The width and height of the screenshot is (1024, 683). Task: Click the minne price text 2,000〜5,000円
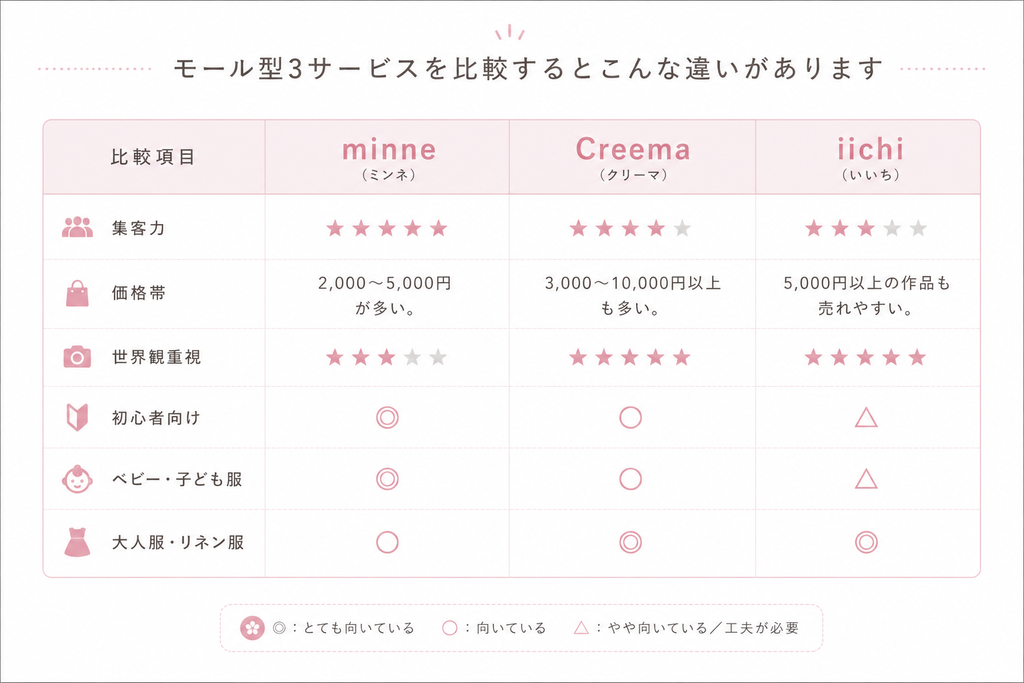pos(385,283)
